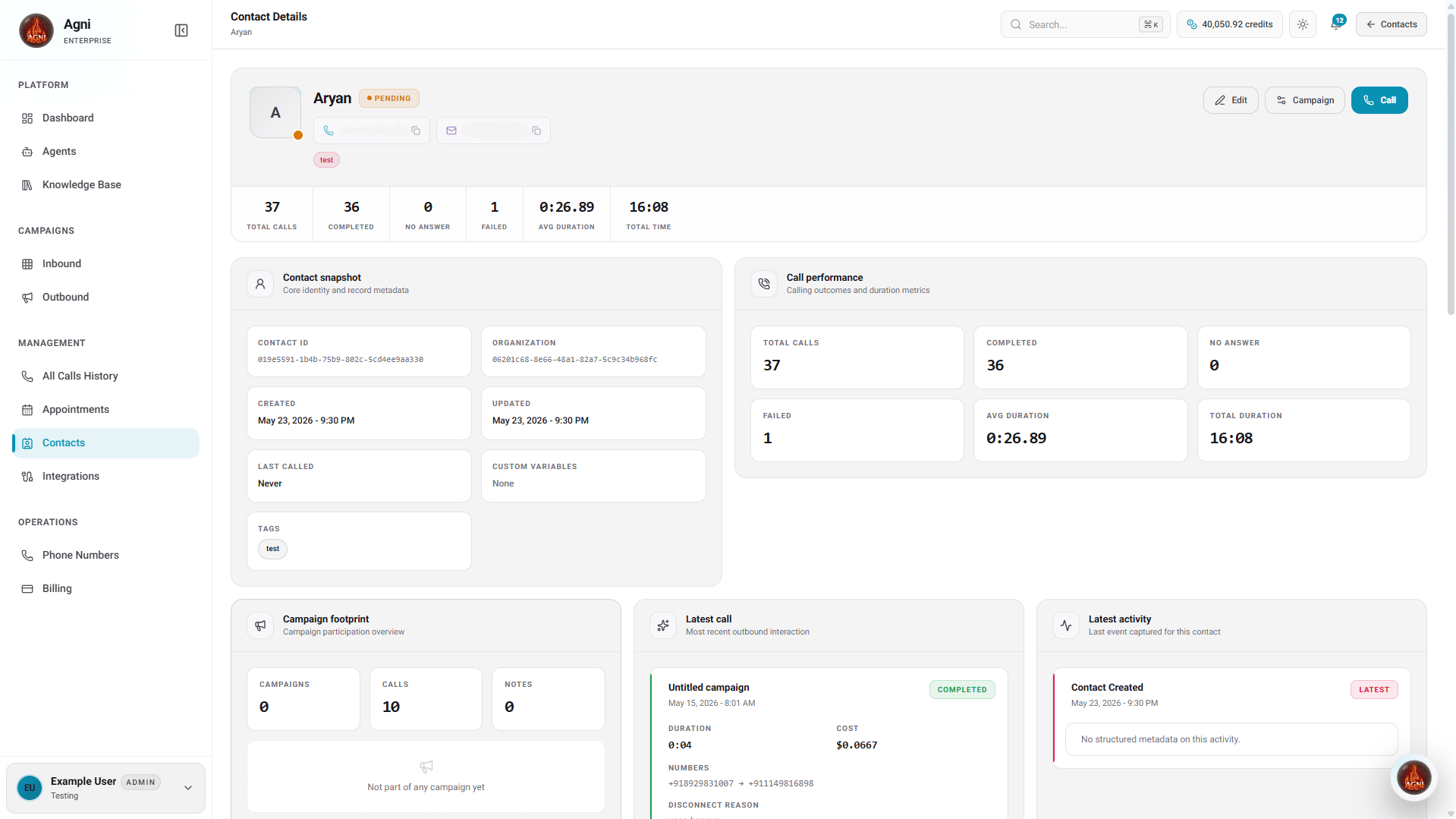This screenshot has height=819, width=1456.
Task: Click the Aryan breadcrumb text
Action: 241,32
